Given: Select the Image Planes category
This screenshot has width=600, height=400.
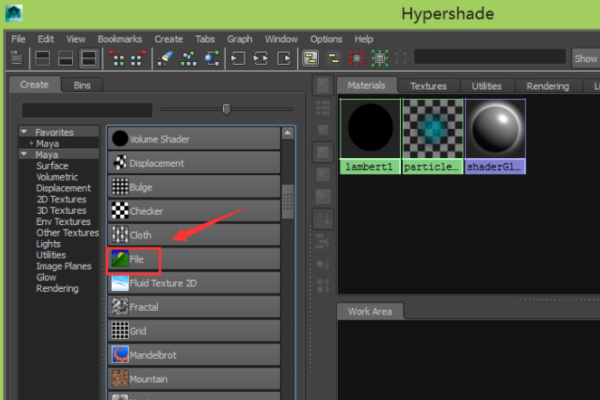Looking at the screenshot, I should (x=64, y=266).
